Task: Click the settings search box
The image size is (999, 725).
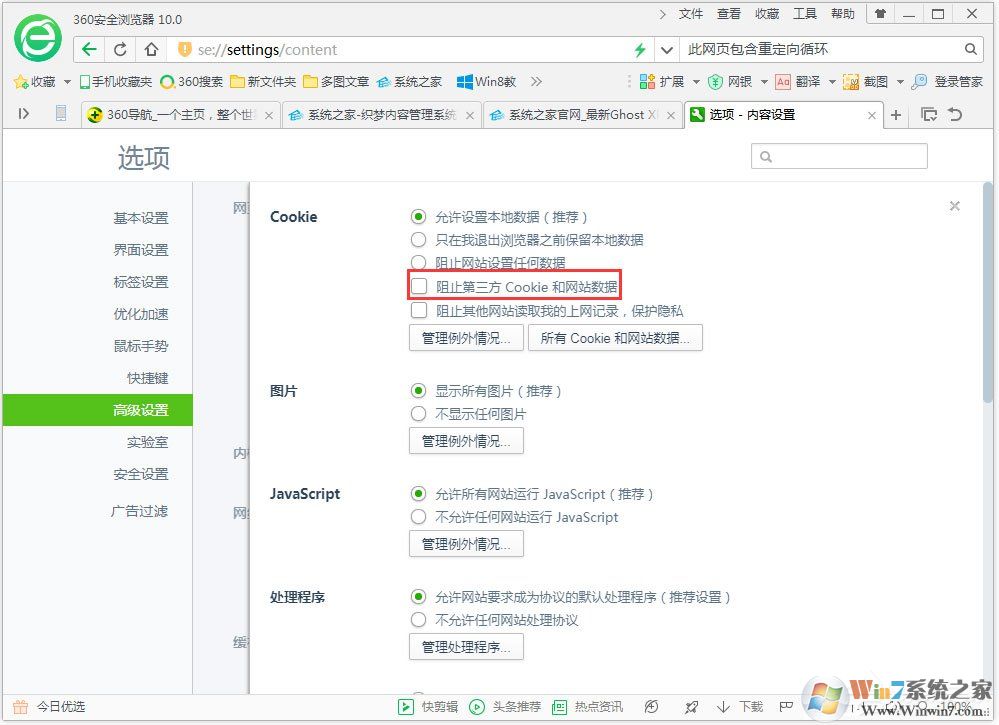Action: [x=840, y=156]
